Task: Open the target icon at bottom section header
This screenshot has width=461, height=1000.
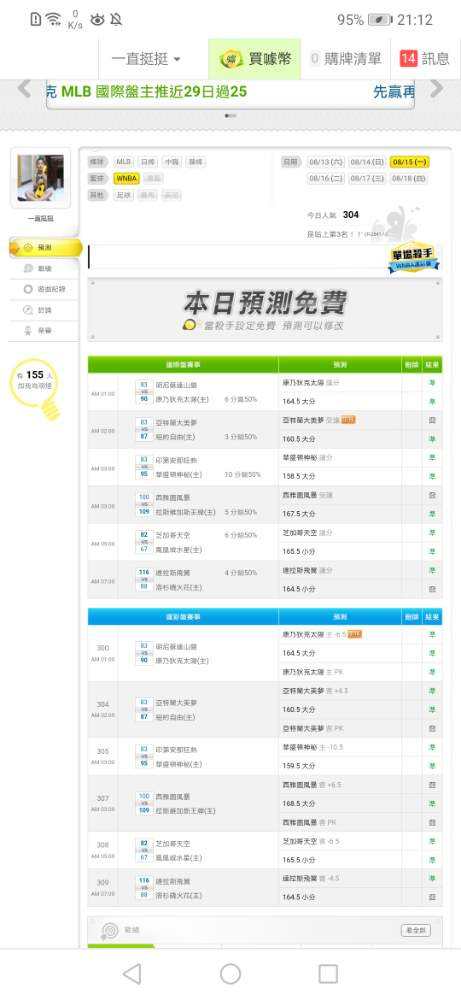Action: point(110,931)
